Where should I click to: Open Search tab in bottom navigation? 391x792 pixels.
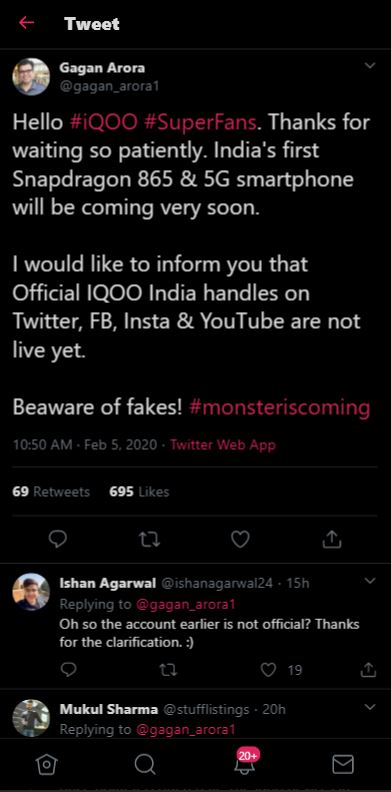(145, 765)
